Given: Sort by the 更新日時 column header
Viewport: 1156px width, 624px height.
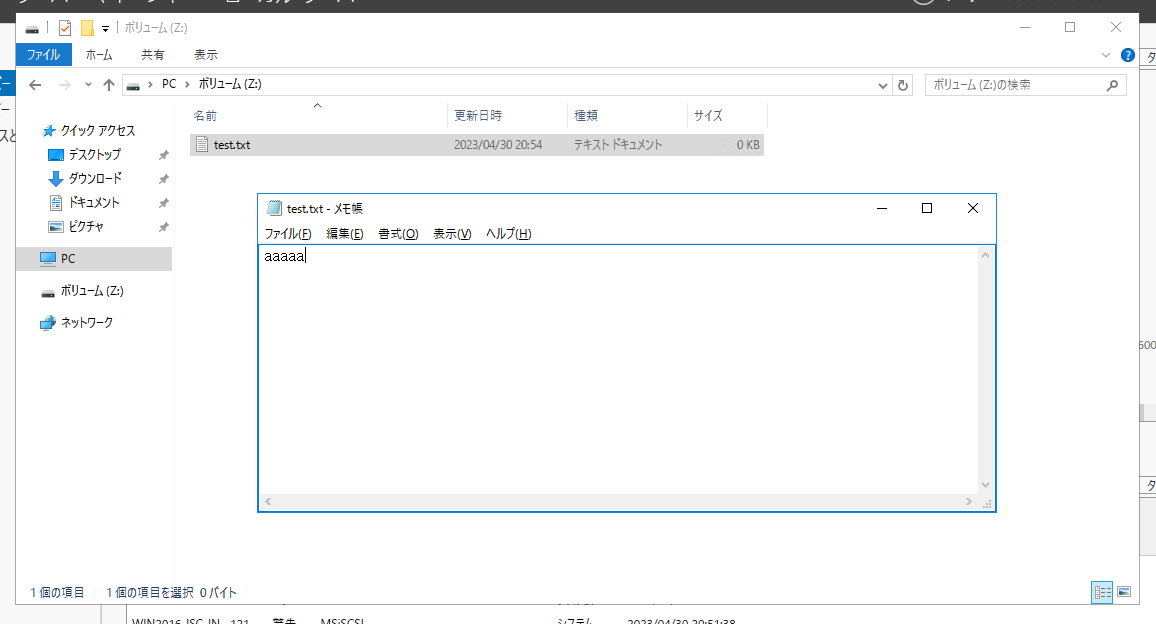Looking at the screenshot, I should (507, 115).
